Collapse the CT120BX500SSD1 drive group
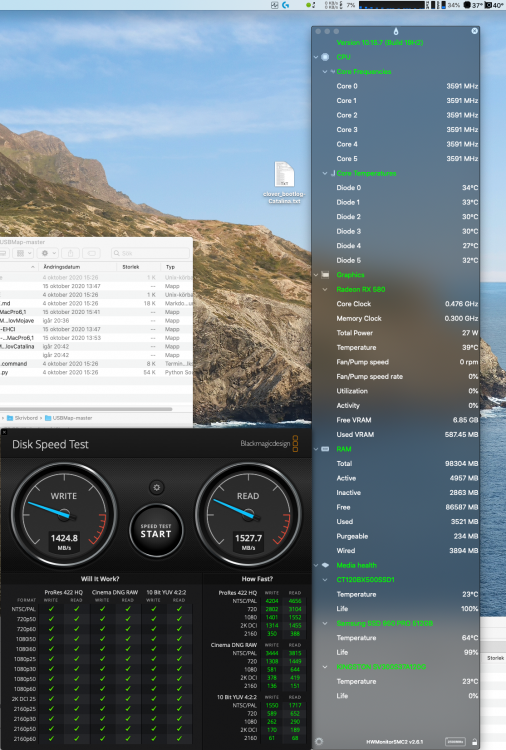This screenshot has width=506, height=750. coord(325,580)
